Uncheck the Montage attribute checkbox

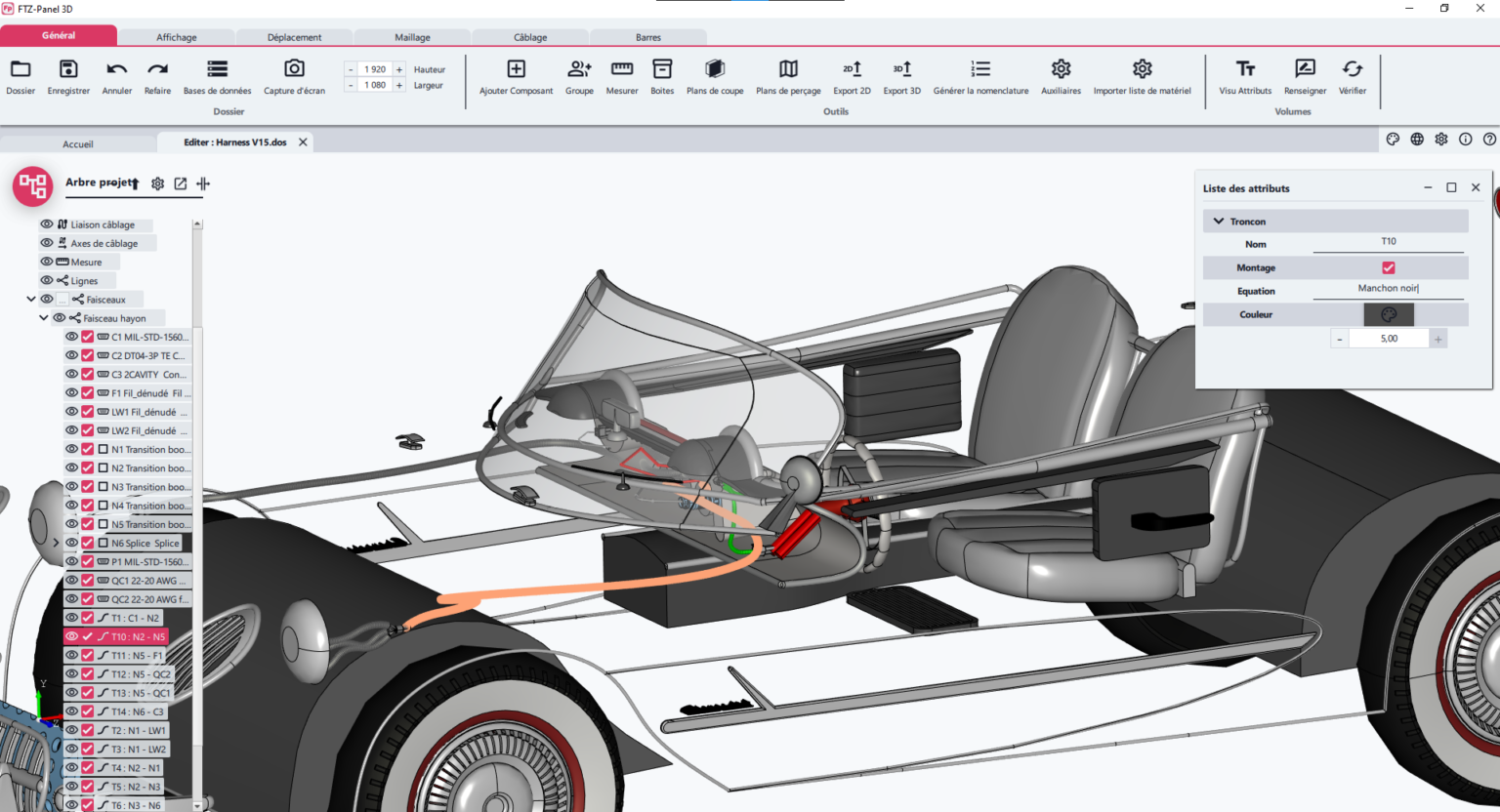point(1388,266)
